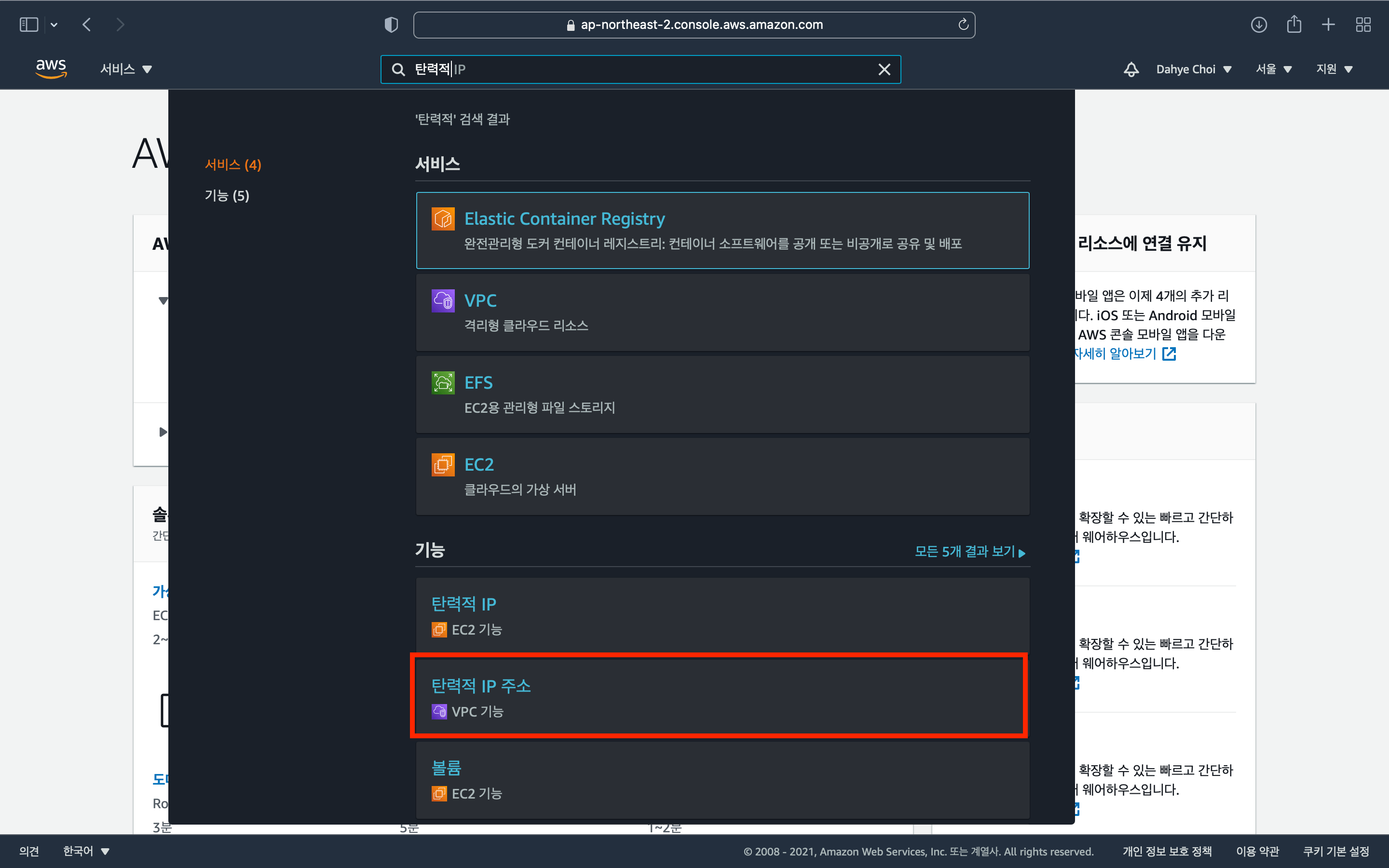Go back with Safari back arrow
The image size is (1389, 868).
click(87, 25)
